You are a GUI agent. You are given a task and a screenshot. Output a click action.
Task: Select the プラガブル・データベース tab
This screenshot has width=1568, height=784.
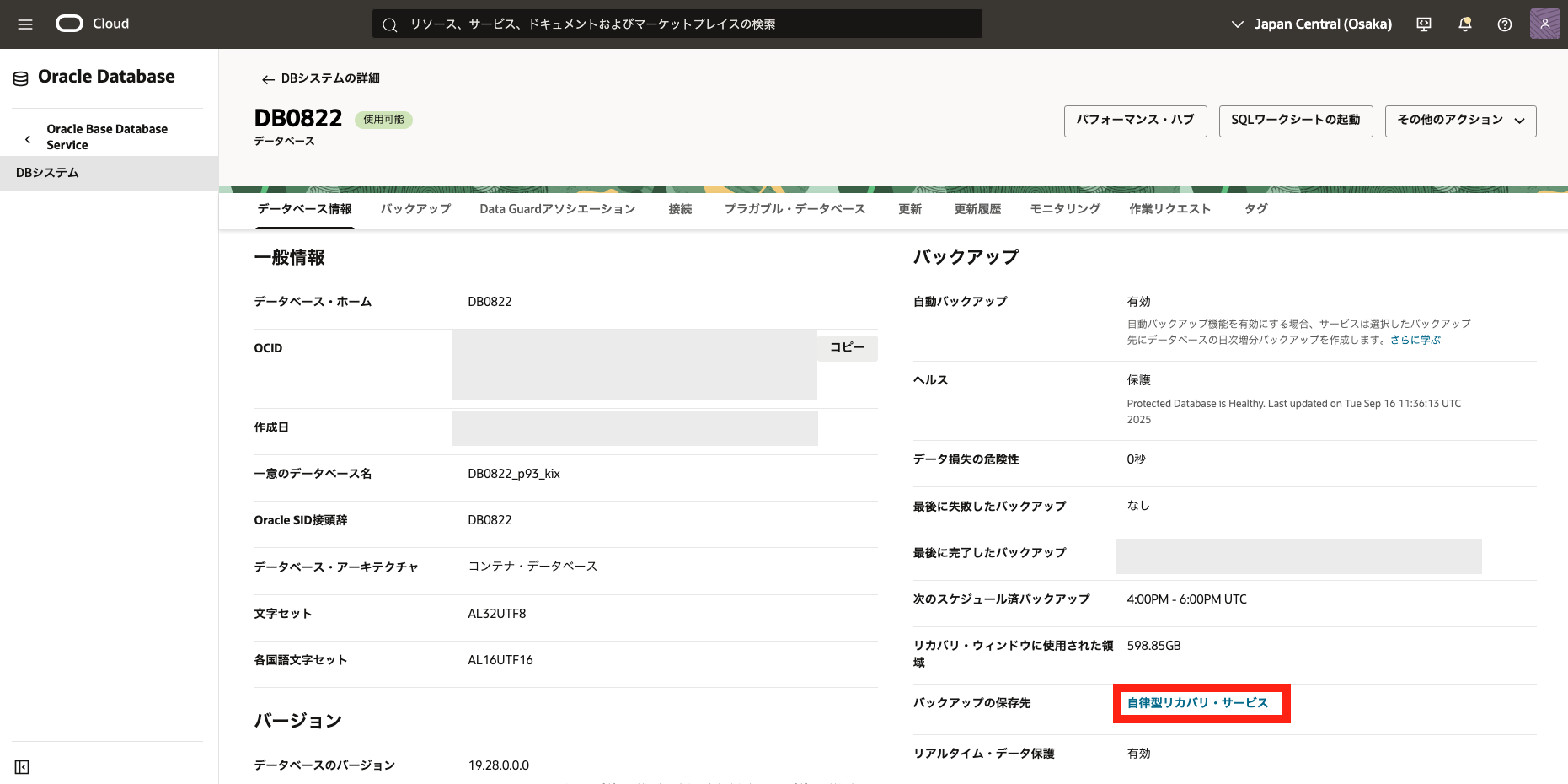click(795, 209)
